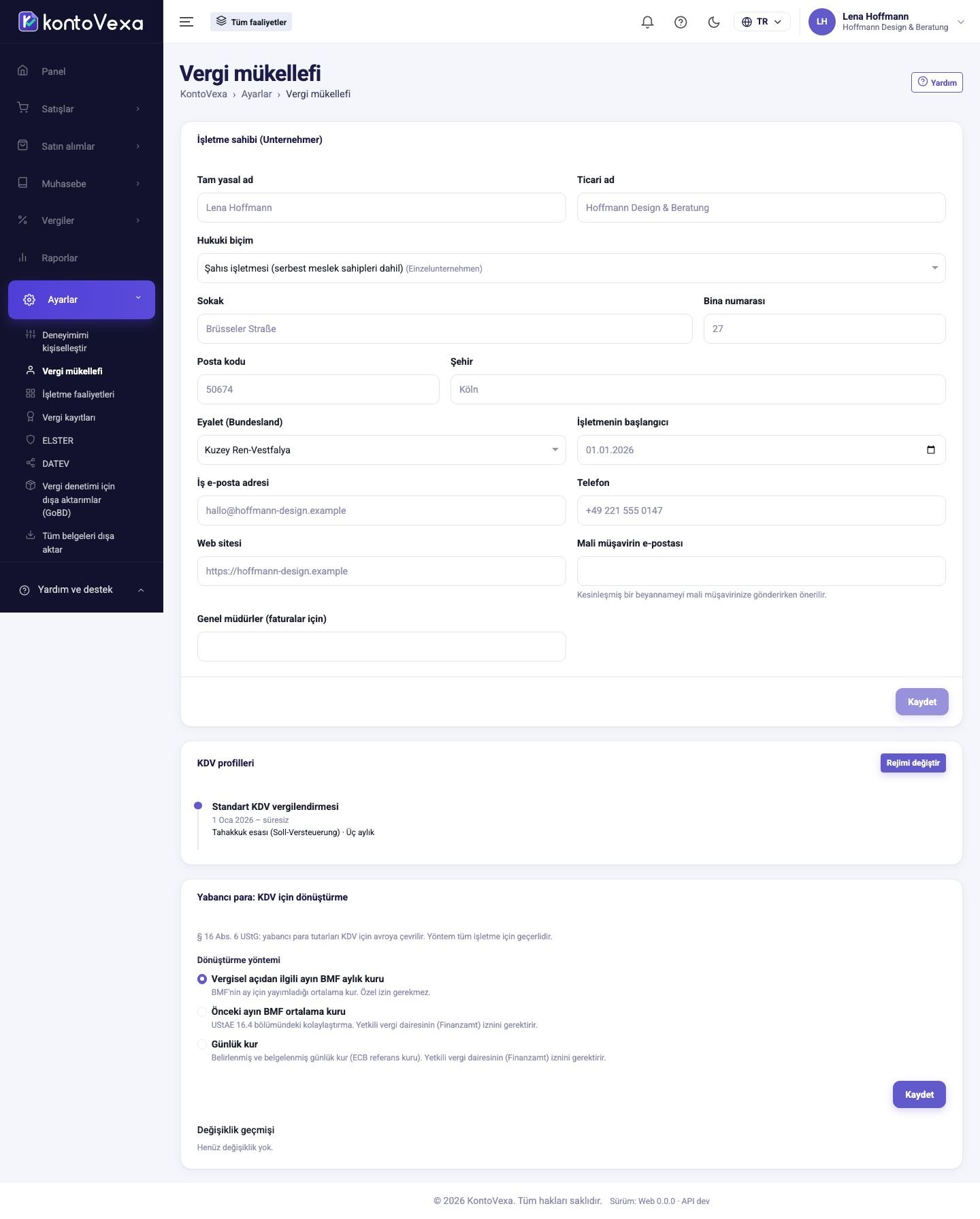
Task: Expand the Satışlar sidebar menu
Action: point(81,109)
